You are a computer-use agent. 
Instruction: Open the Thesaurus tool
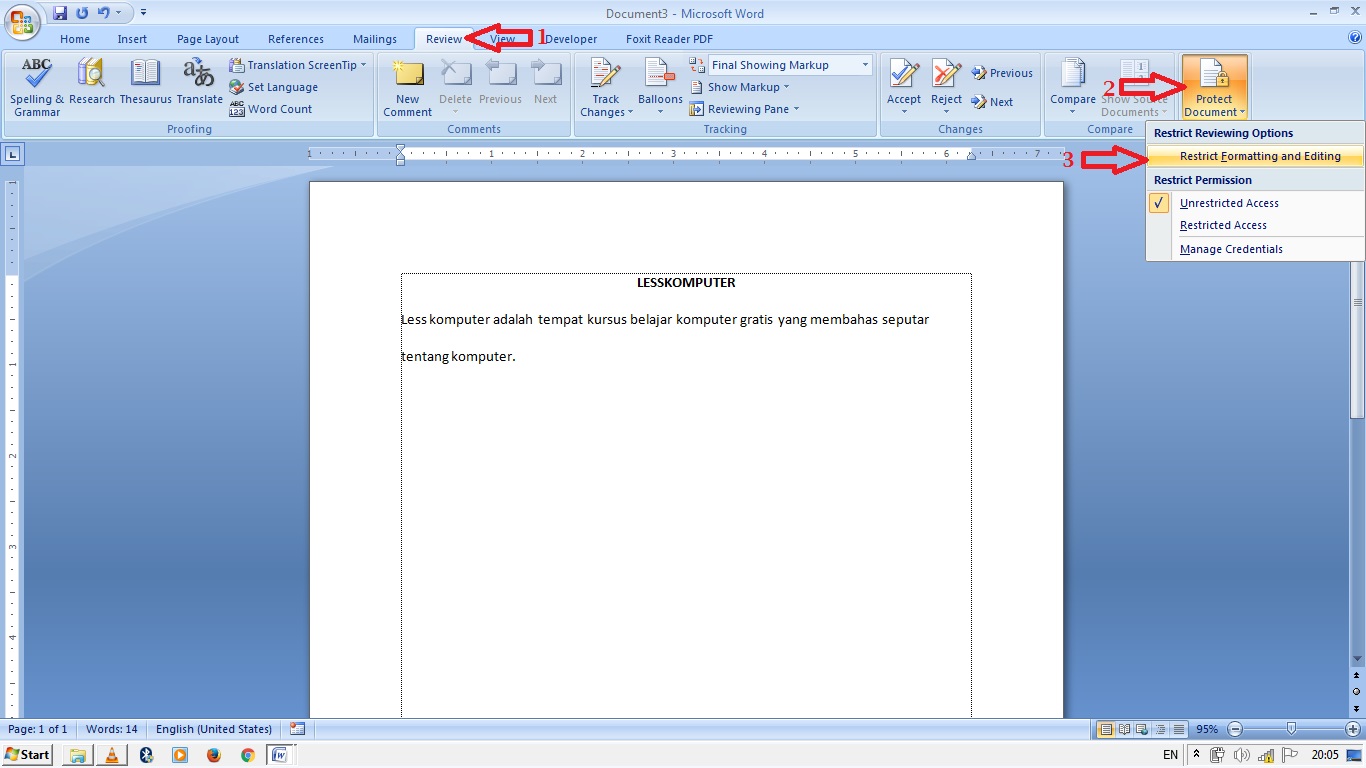(146, 82)
